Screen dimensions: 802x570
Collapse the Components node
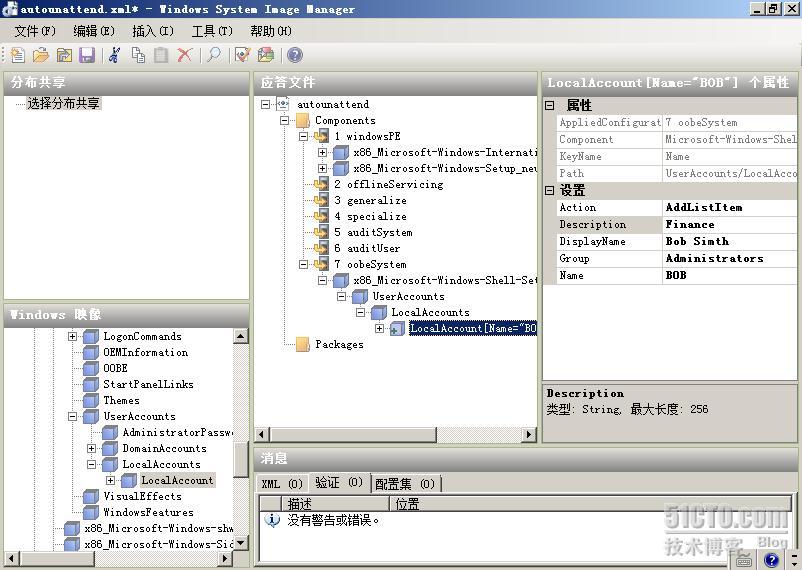point(284,121)
